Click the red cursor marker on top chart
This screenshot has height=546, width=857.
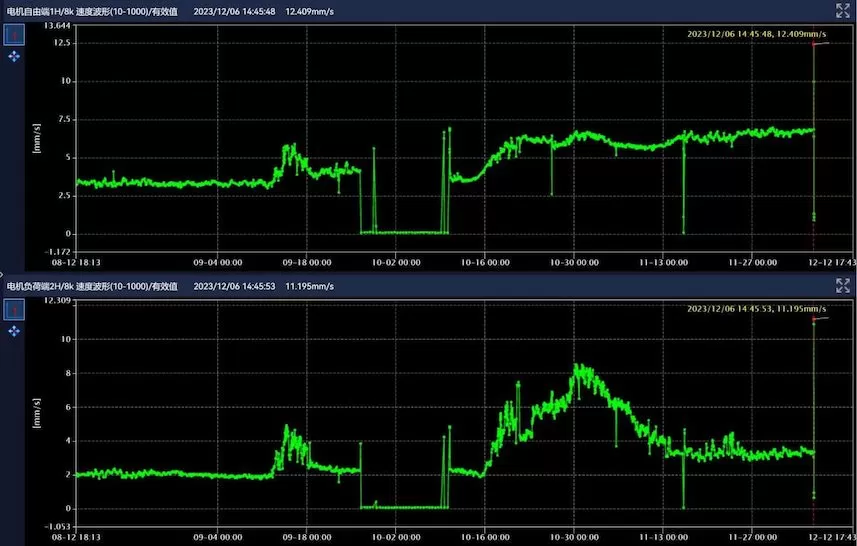pos(819,44)
